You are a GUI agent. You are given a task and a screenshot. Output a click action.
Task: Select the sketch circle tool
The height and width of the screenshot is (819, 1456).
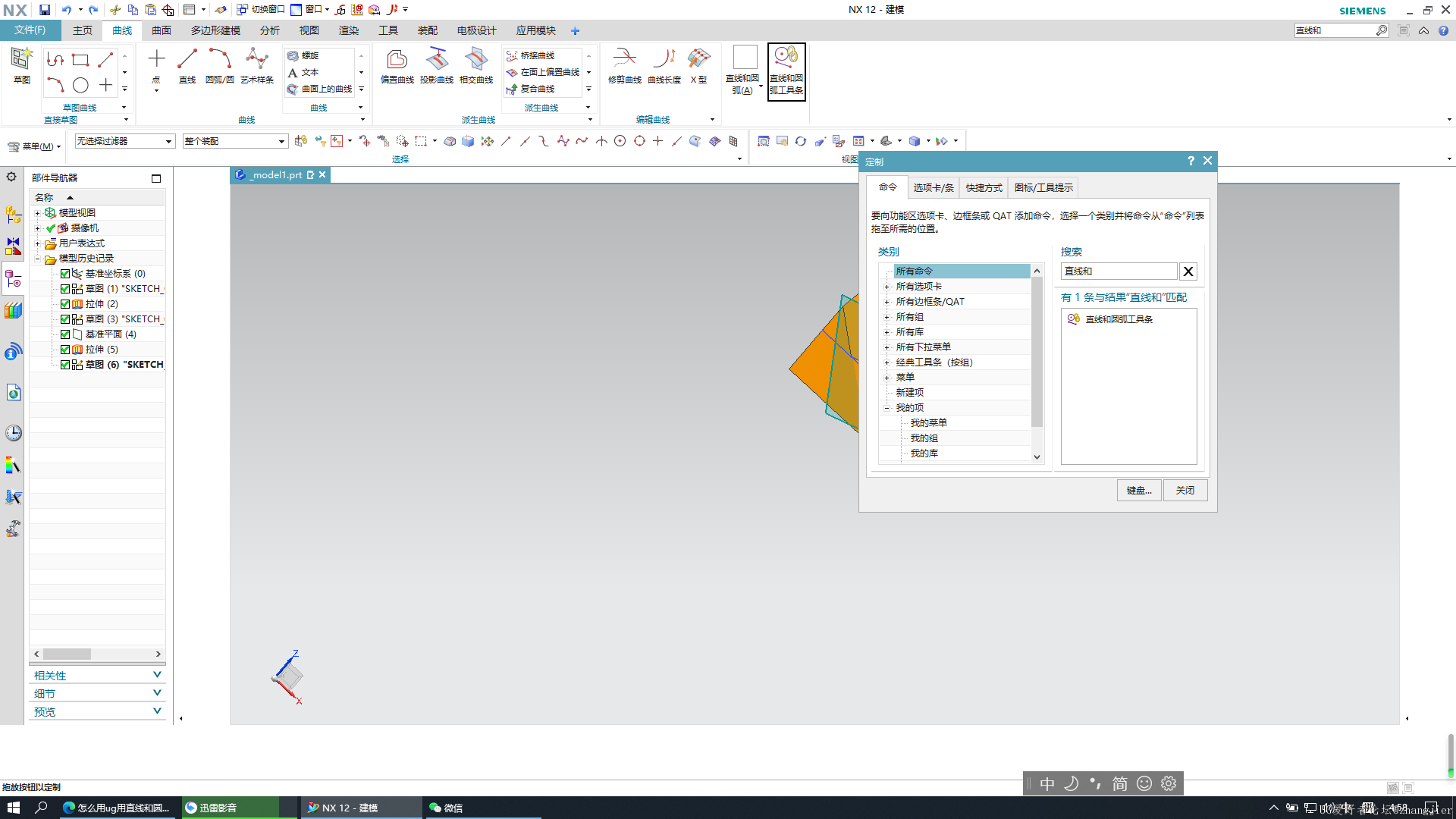click(80, 85)
